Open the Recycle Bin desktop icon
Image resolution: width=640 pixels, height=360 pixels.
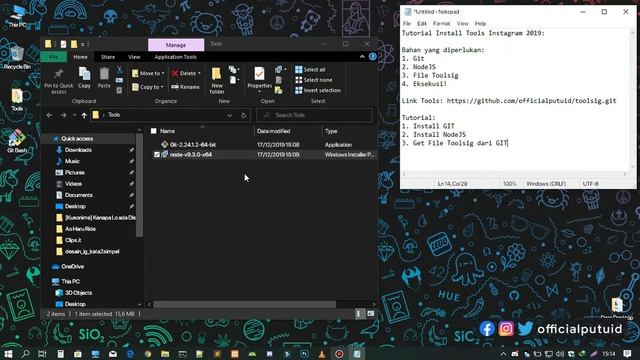tap(17, 58)
